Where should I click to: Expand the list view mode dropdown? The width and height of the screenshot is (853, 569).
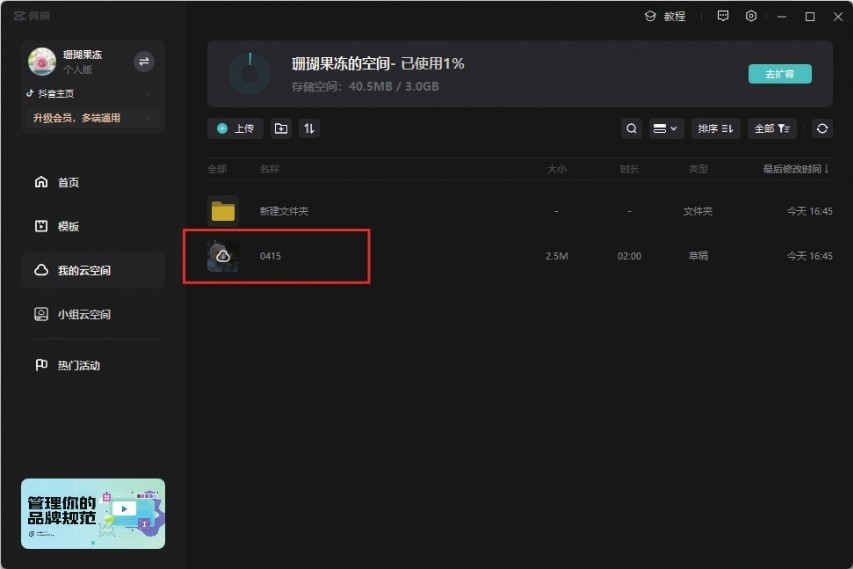coord(666,129)
